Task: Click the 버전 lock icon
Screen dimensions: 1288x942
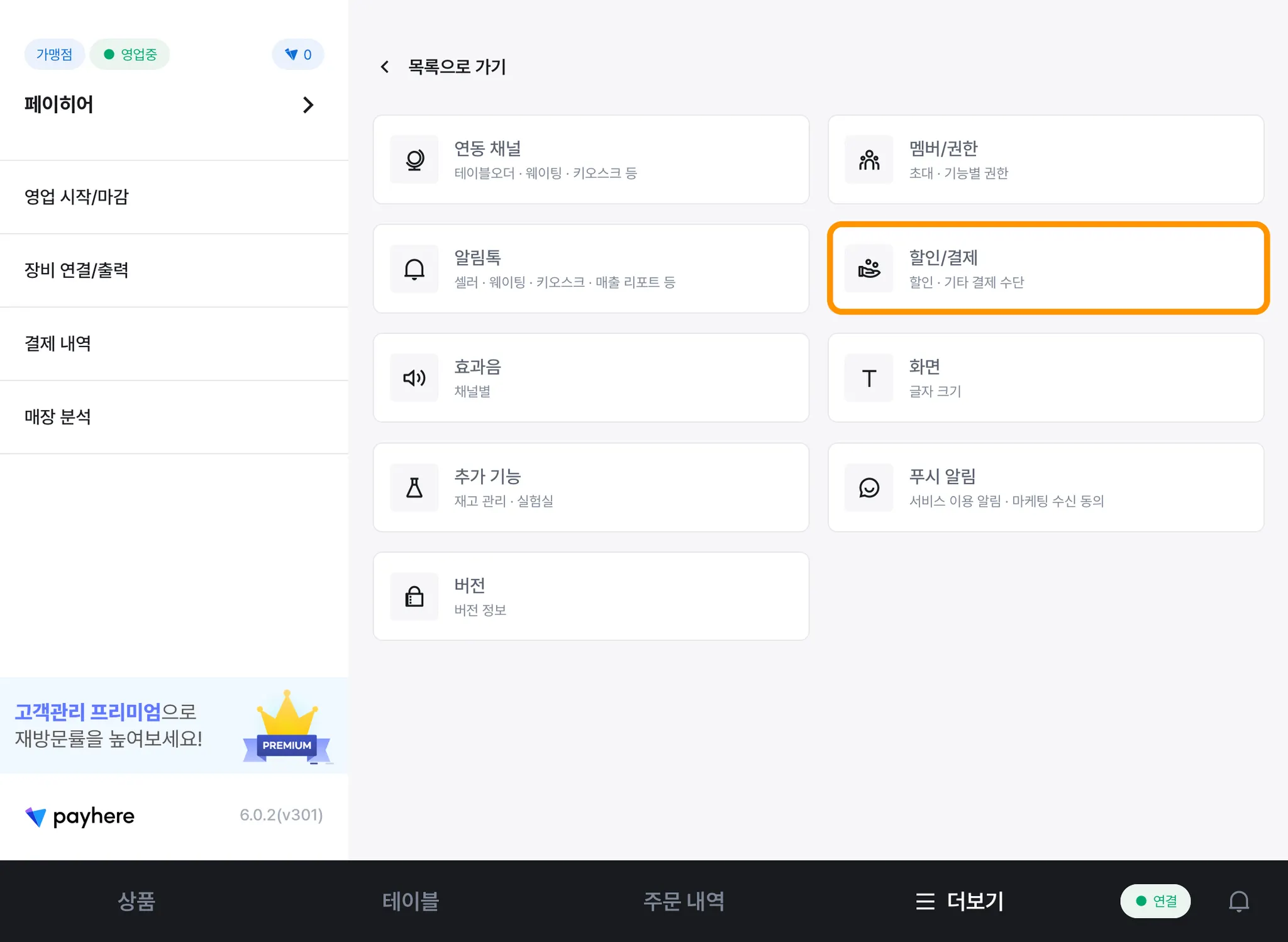Action: [x=414, y=596]
